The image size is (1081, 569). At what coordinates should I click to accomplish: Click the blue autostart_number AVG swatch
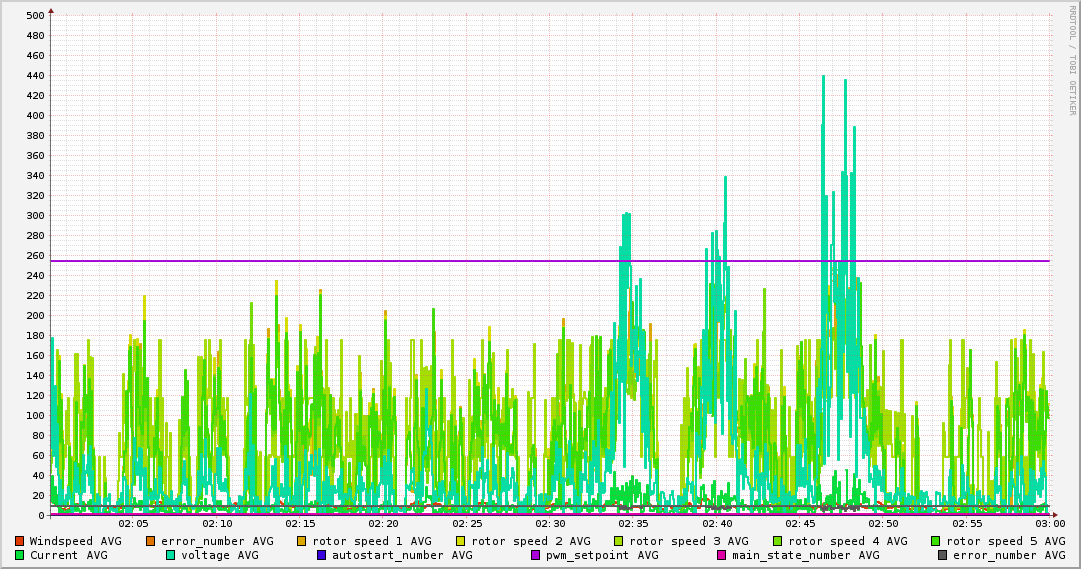point(321,555)
